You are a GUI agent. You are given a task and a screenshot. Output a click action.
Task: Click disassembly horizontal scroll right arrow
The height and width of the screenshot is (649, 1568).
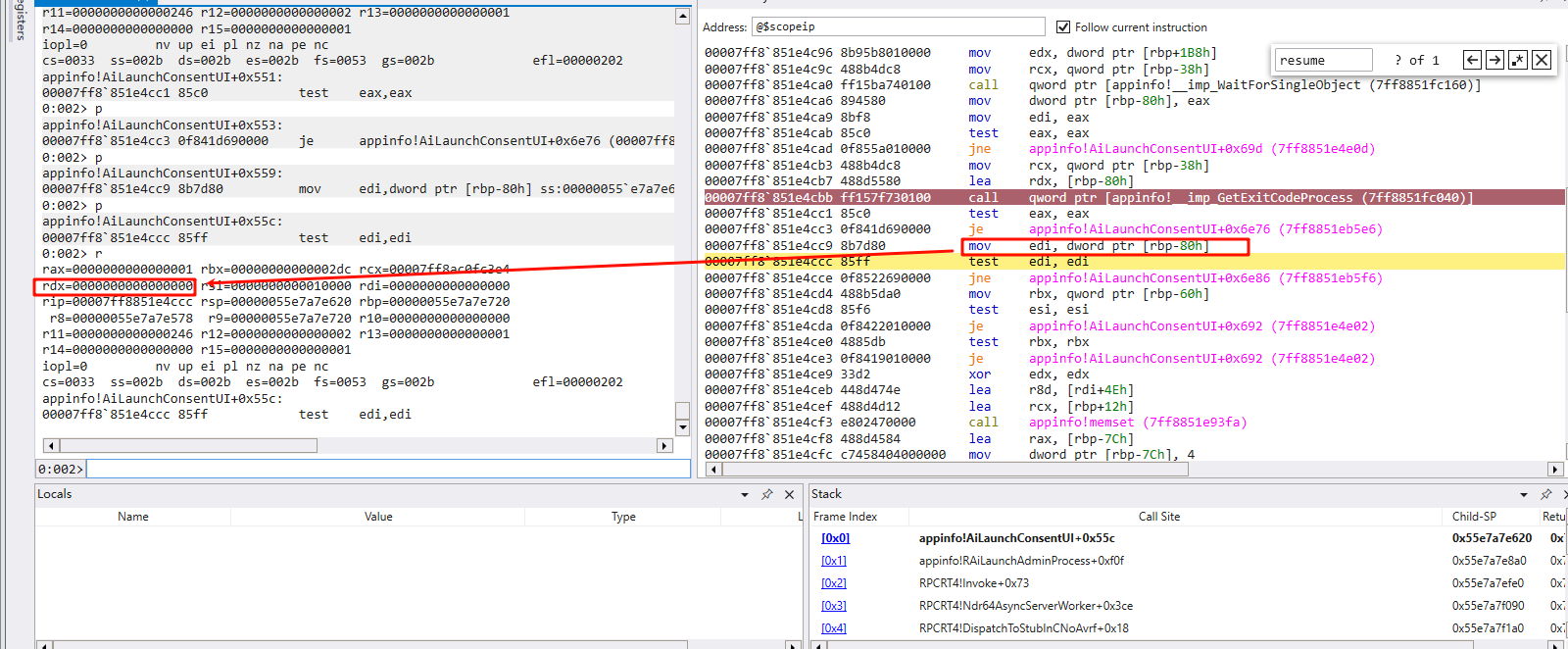coord(1554,470)
